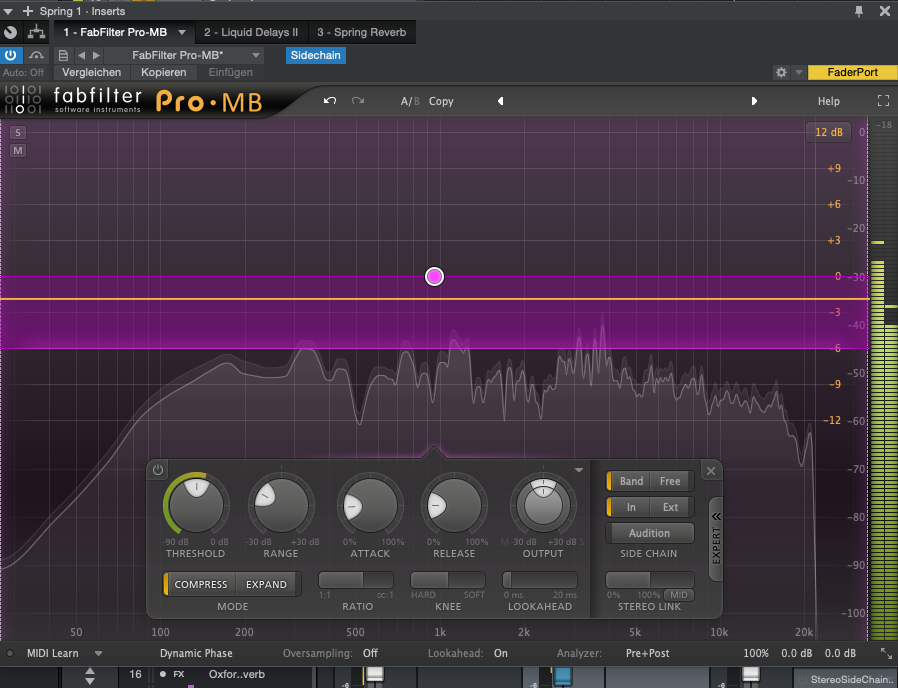898x688 pixels.
Task: Click the Range knob
Action: pos(281,506)
